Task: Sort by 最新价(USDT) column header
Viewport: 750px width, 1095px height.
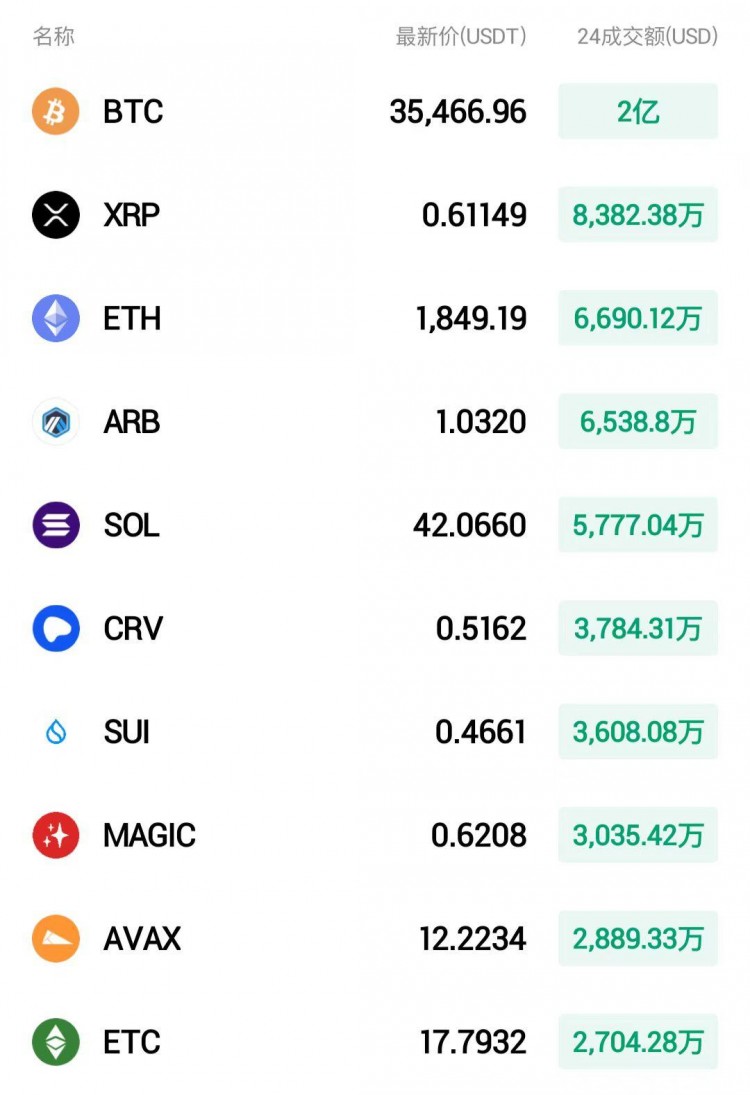Action: [461, 36]
